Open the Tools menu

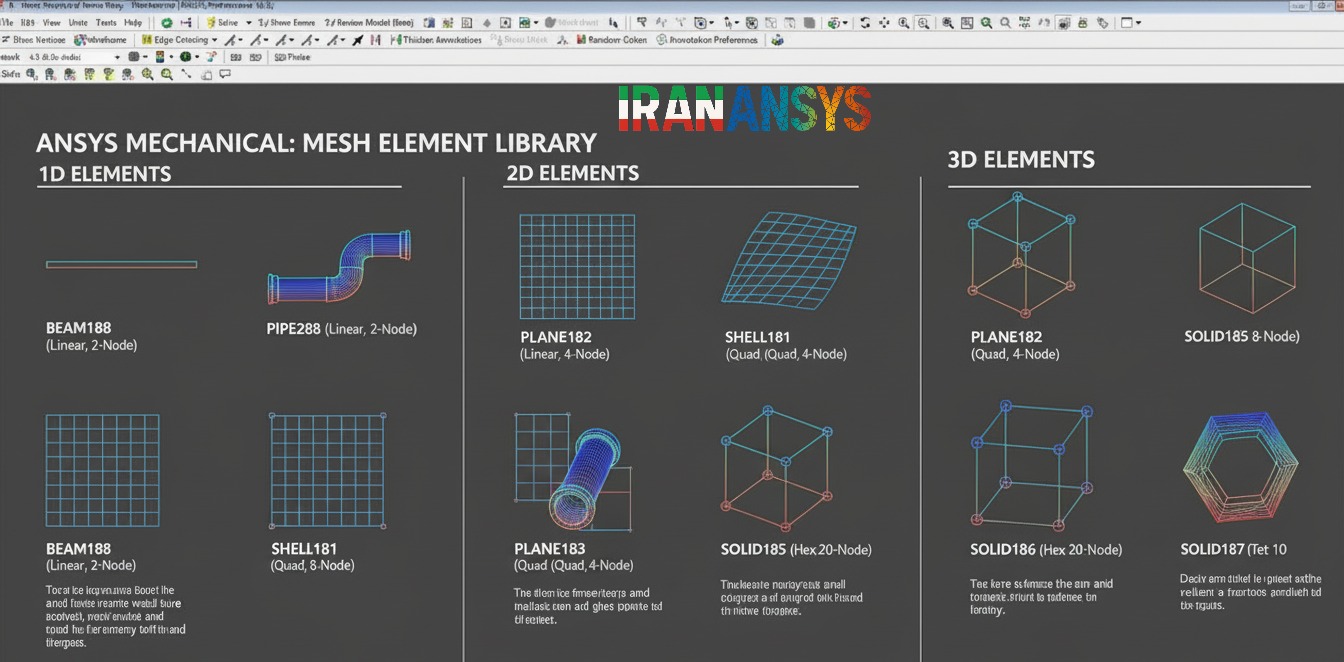tap(106, 22)
